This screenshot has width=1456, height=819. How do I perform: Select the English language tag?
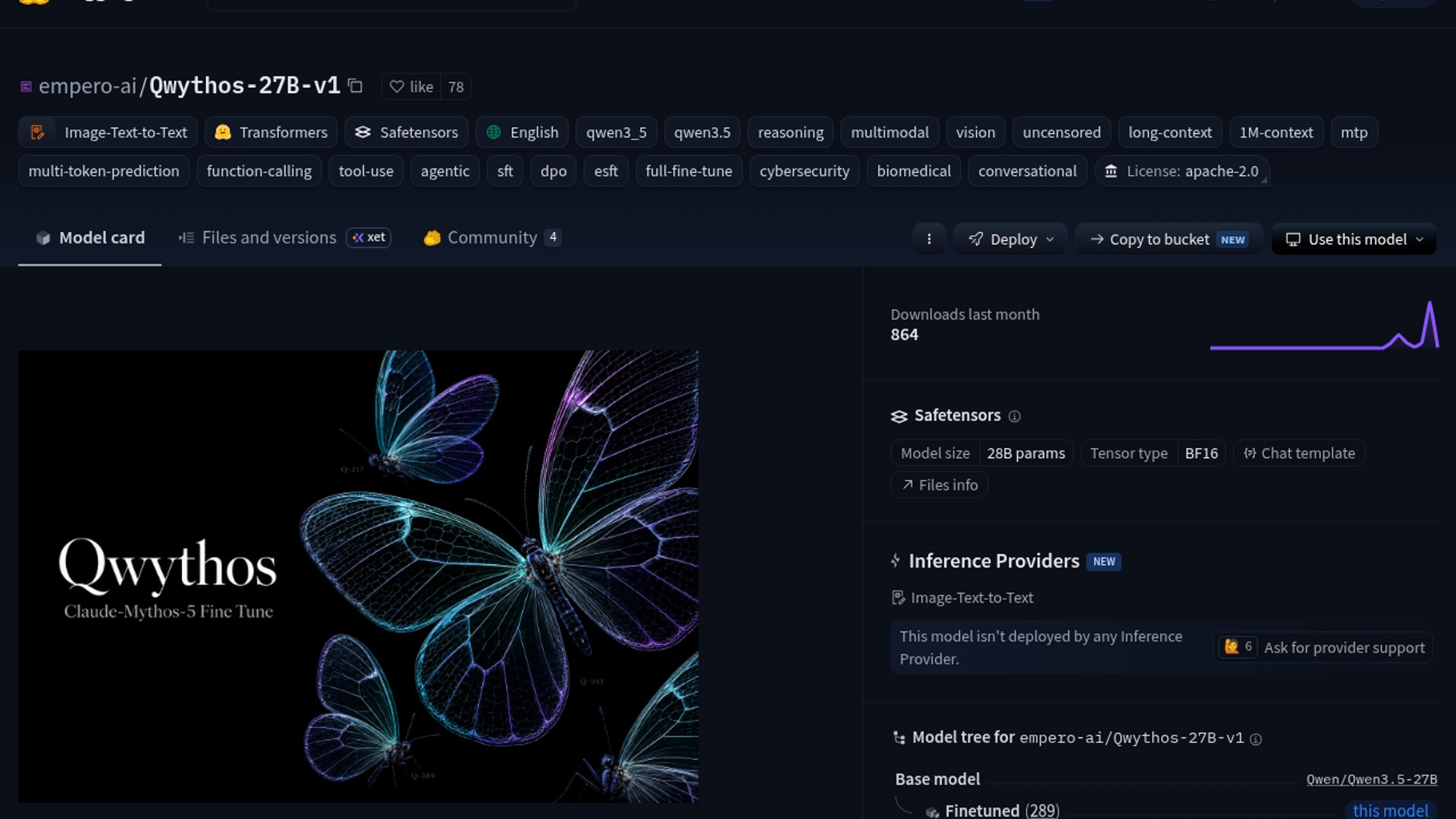[522, 132]
